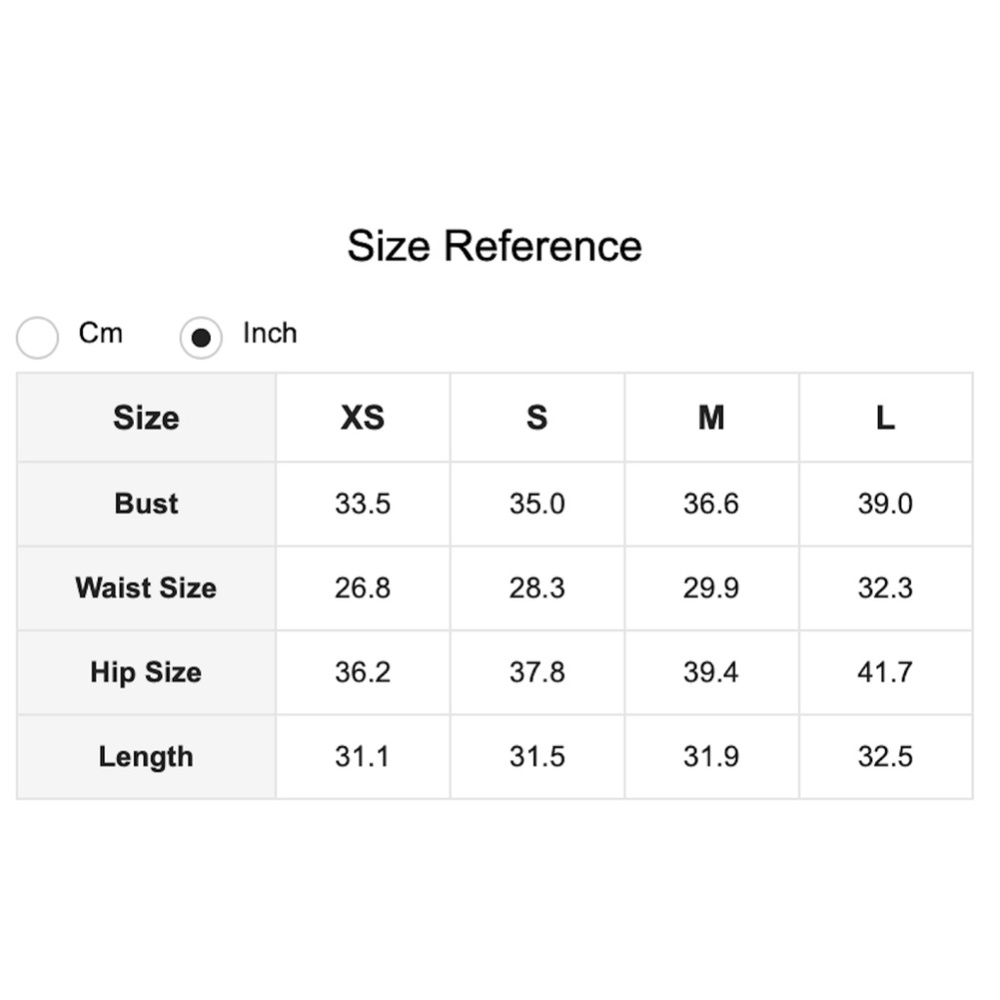Select the L column header

(885, 418)
